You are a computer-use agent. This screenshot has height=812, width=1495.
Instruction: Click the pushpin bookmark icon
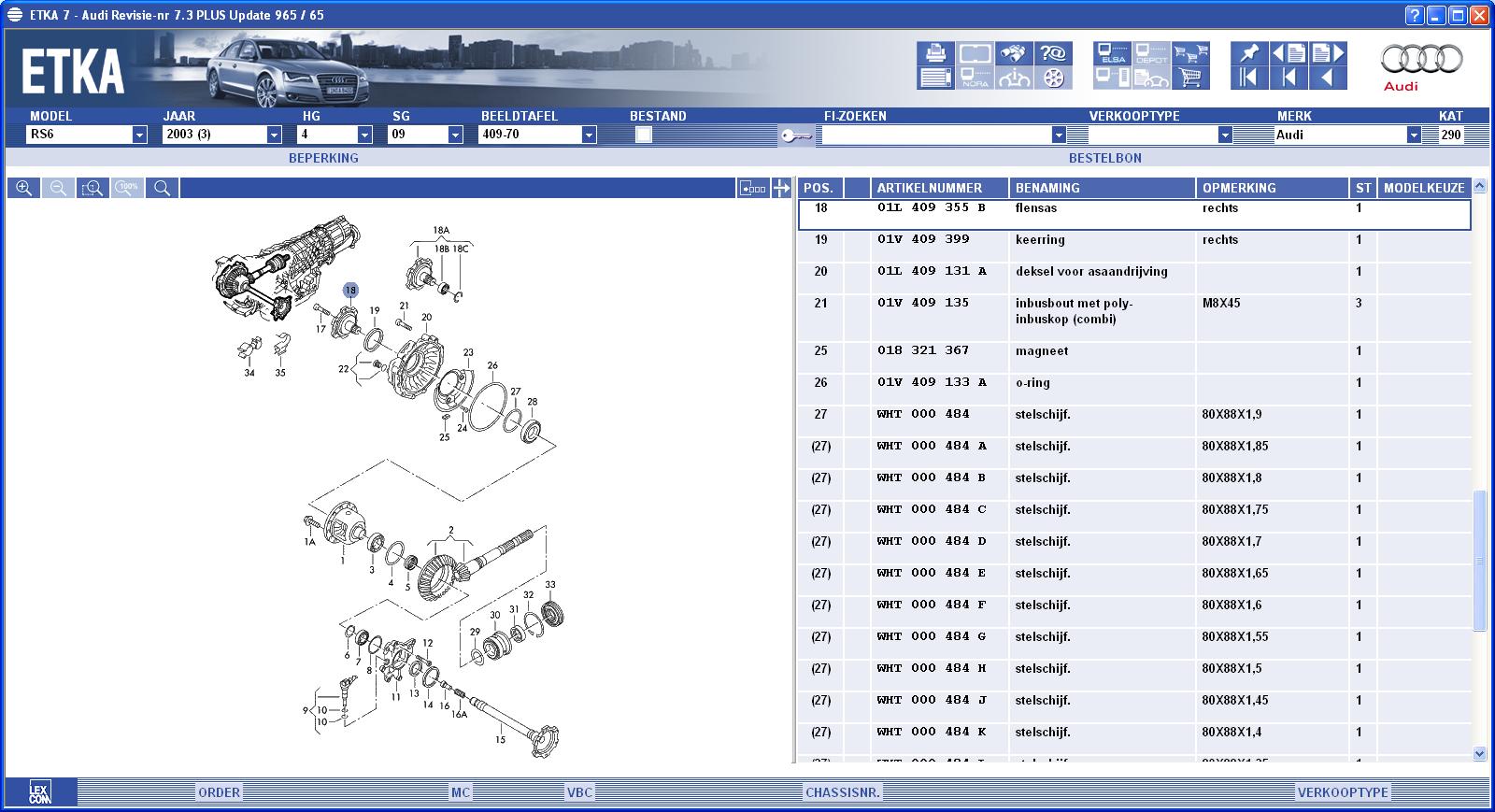[x=1248, y=53]
